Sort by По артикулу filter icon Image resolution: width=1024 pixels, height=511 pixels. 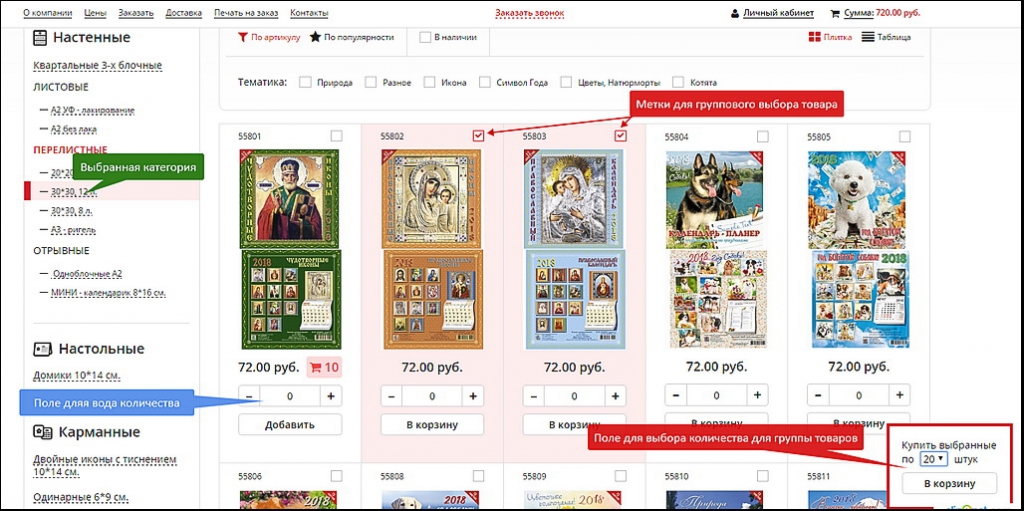(243, 37)
